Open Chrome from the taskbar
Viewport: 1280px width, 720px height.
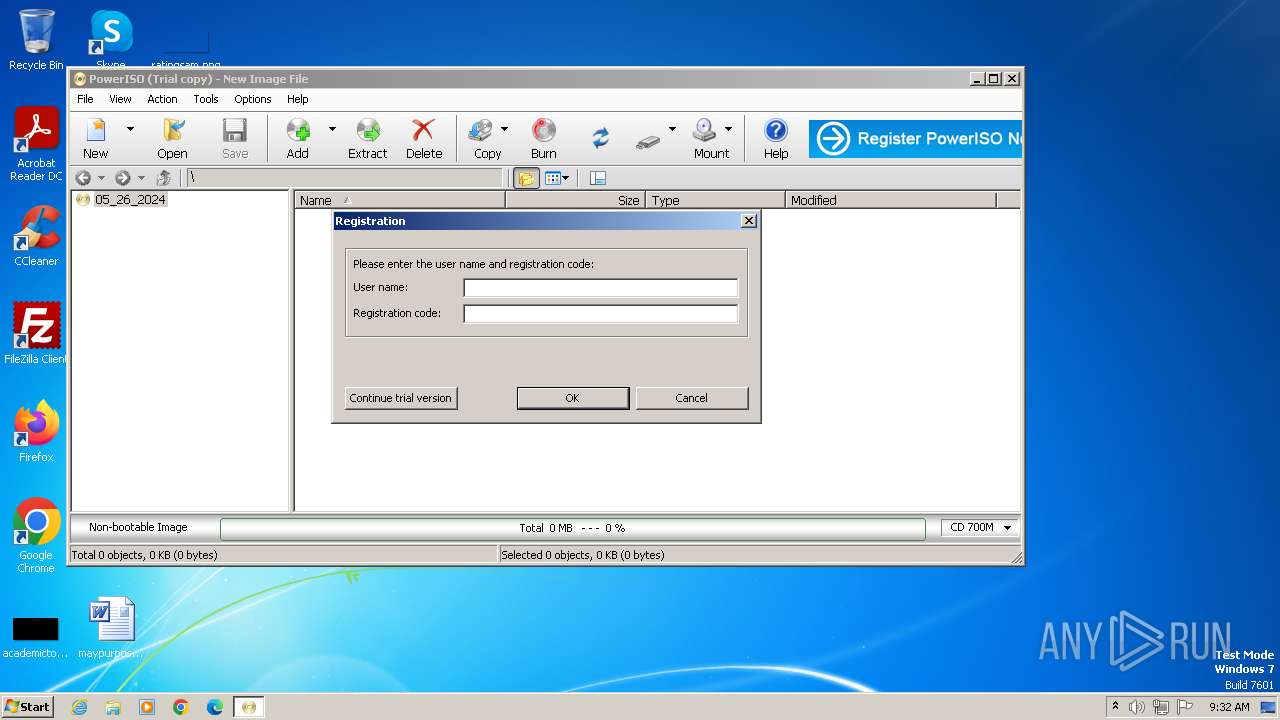click(x=181, y=707)
